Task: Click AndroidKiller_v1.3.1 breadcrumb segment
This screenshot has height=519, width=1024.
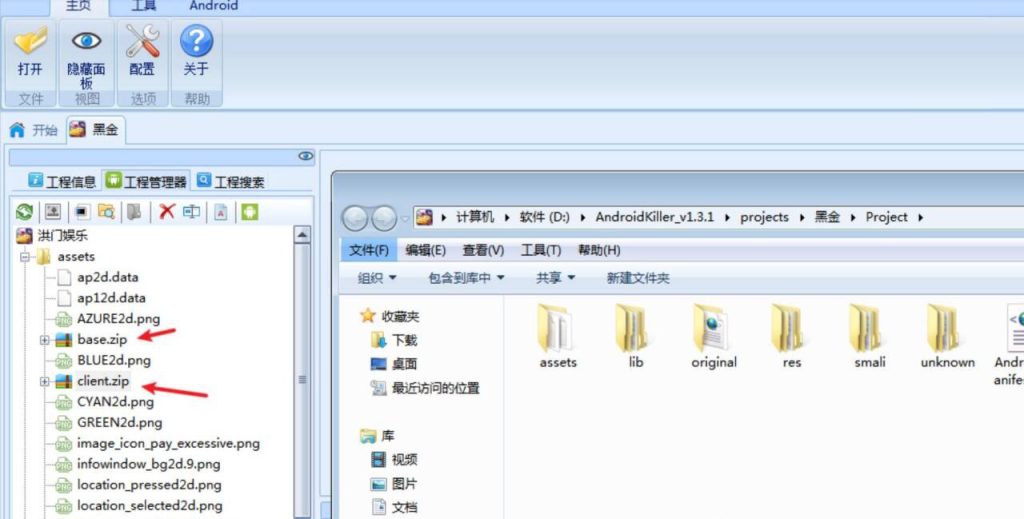Action: (654, 217)
